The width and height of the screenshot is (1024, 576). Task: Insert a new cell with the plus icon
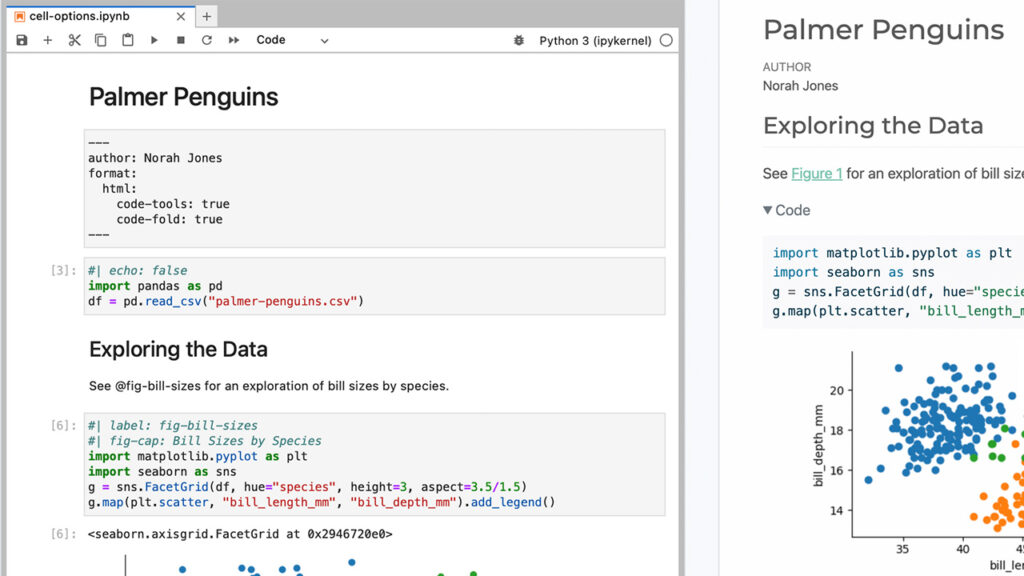pos(47,40)
